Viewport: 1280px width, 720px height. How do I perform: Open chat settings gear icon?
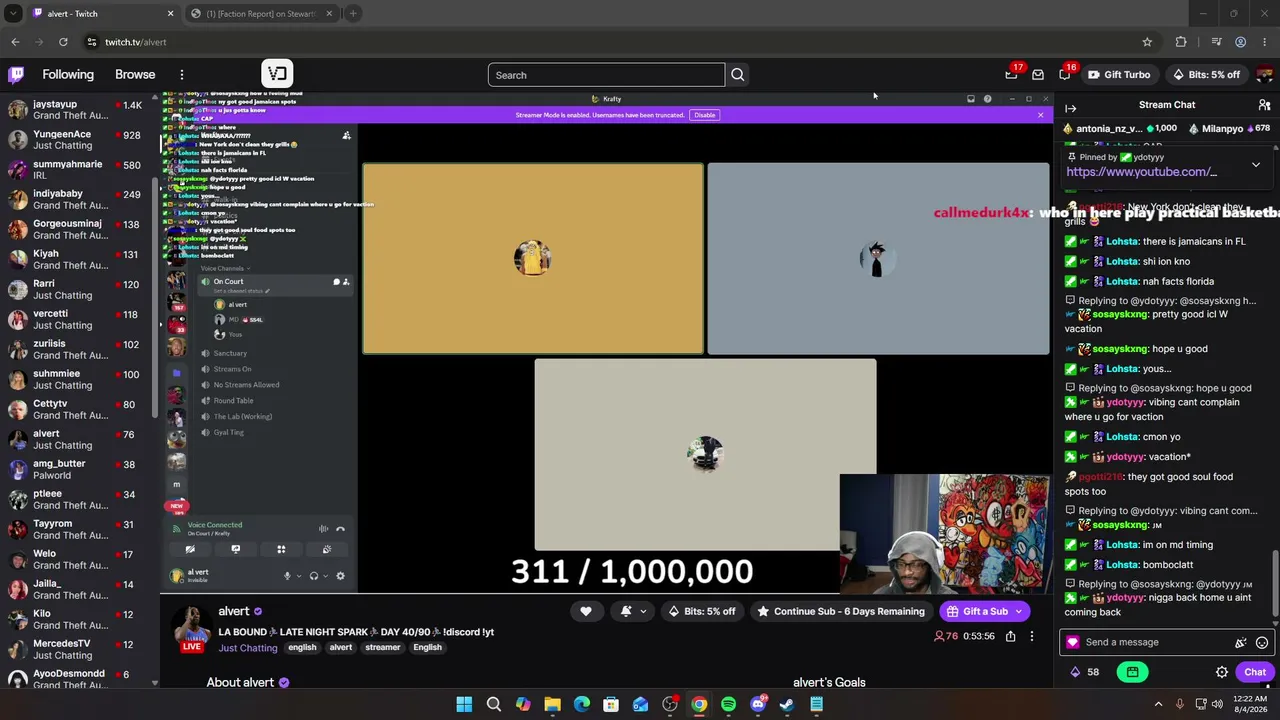point(1222,672)
